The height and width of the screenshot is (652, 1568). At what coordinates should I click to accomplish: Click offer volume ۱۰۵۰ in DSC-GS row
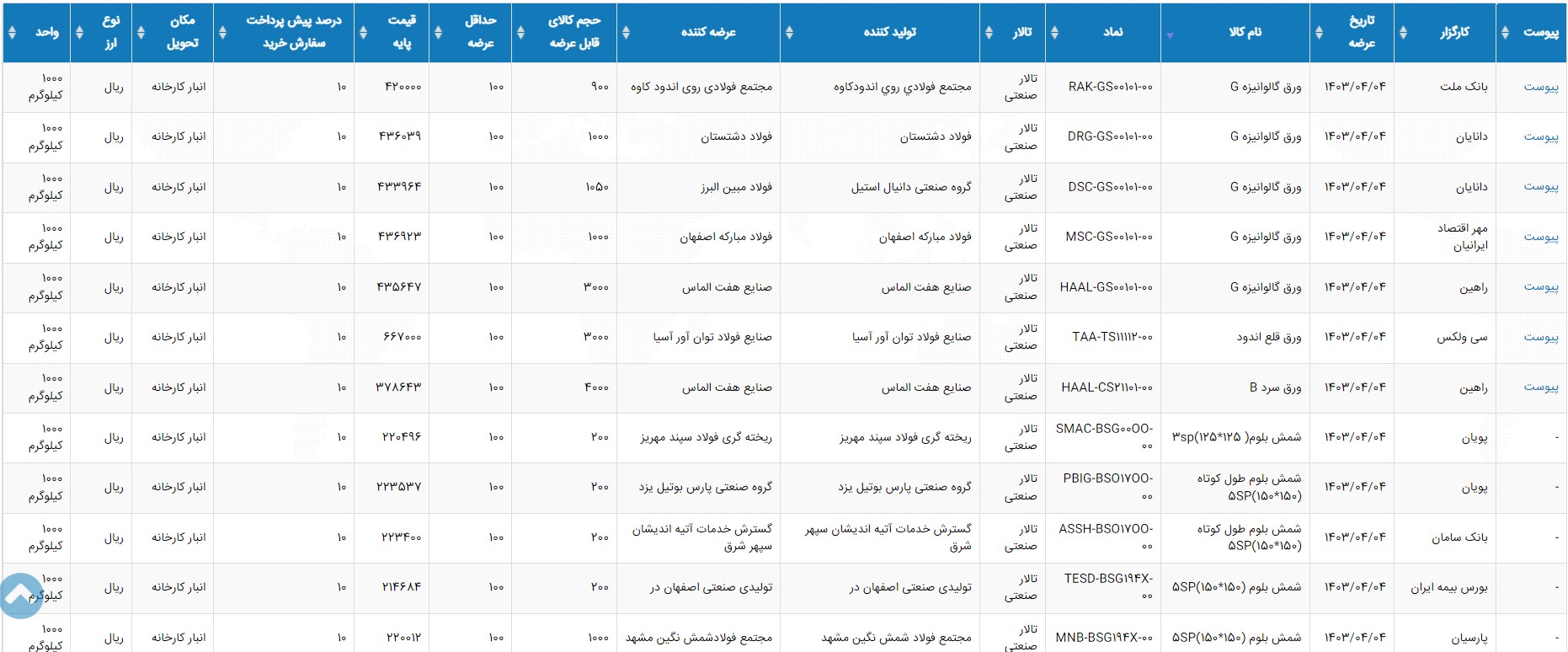(597, 187)
